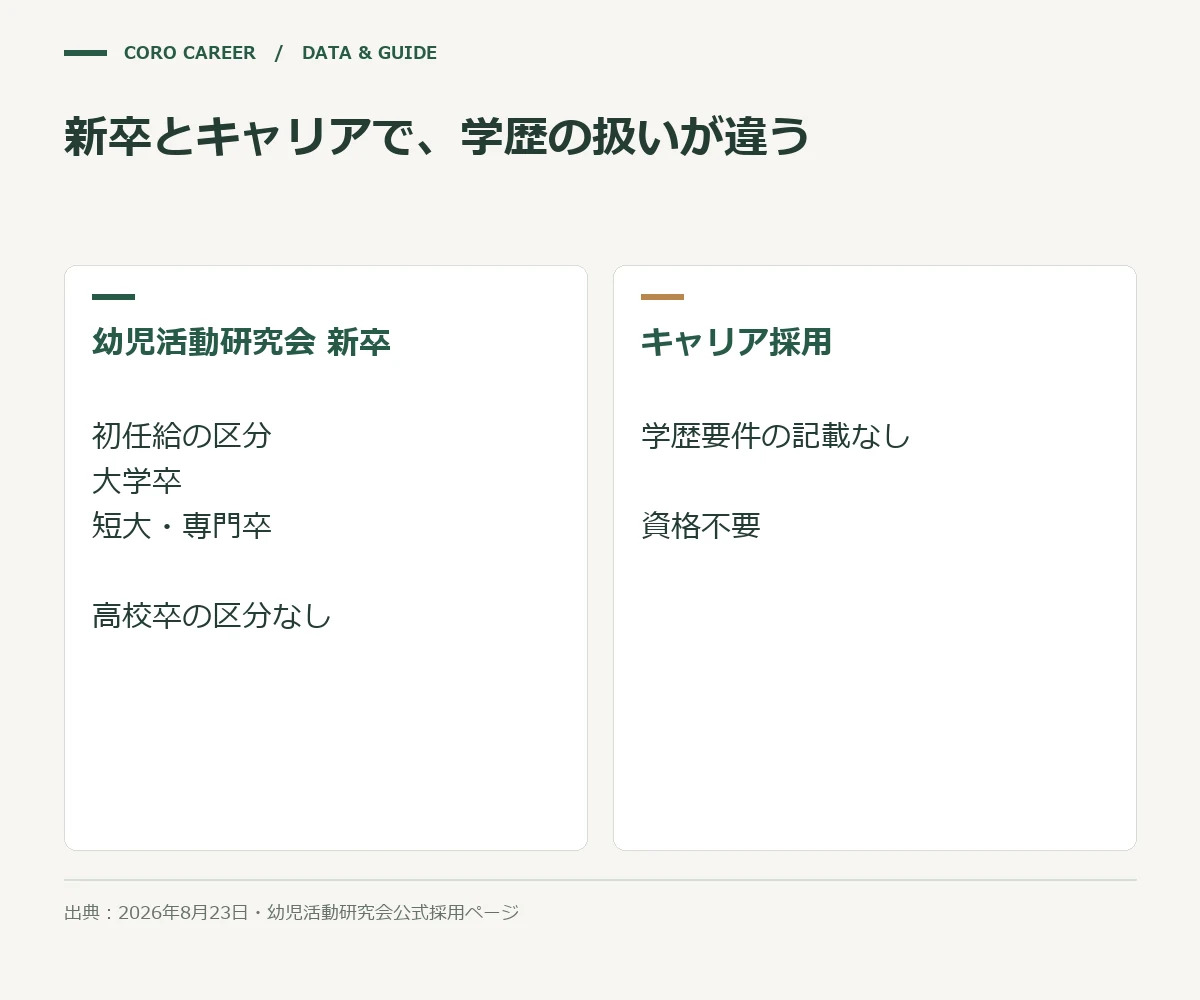1200x1000 pixels.
Task: Click the line 大学卒
Action: pyautogui.click(x=137, y=480)
